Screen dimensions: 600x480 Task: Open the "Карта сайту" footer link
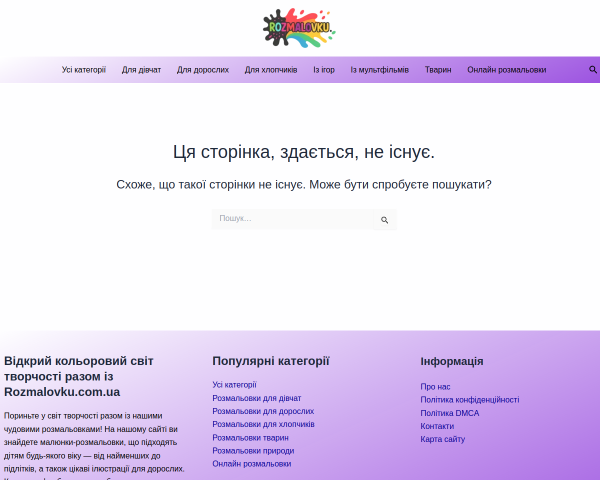click(x=443, y=439)
